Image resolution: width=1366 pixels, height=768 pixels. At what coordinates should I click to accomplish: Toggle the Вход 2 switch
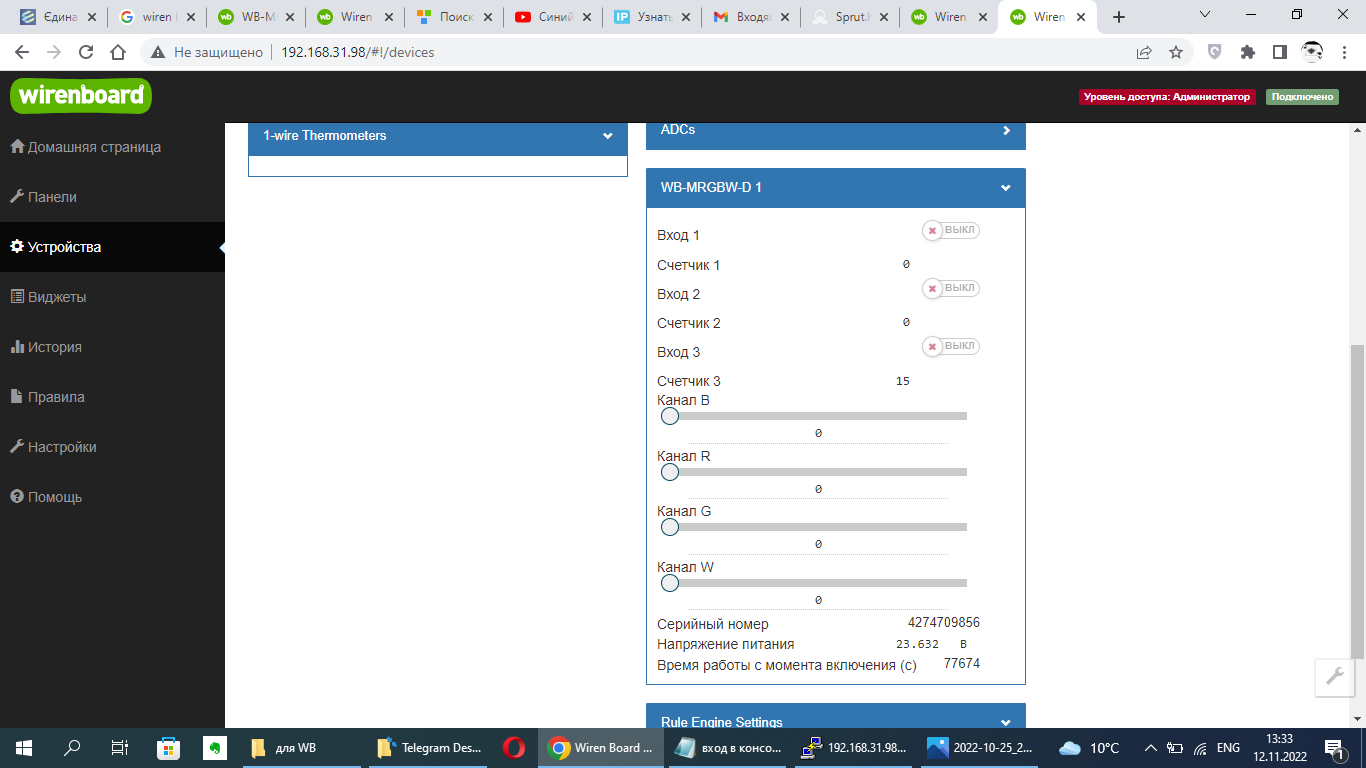tap(951, 288)
